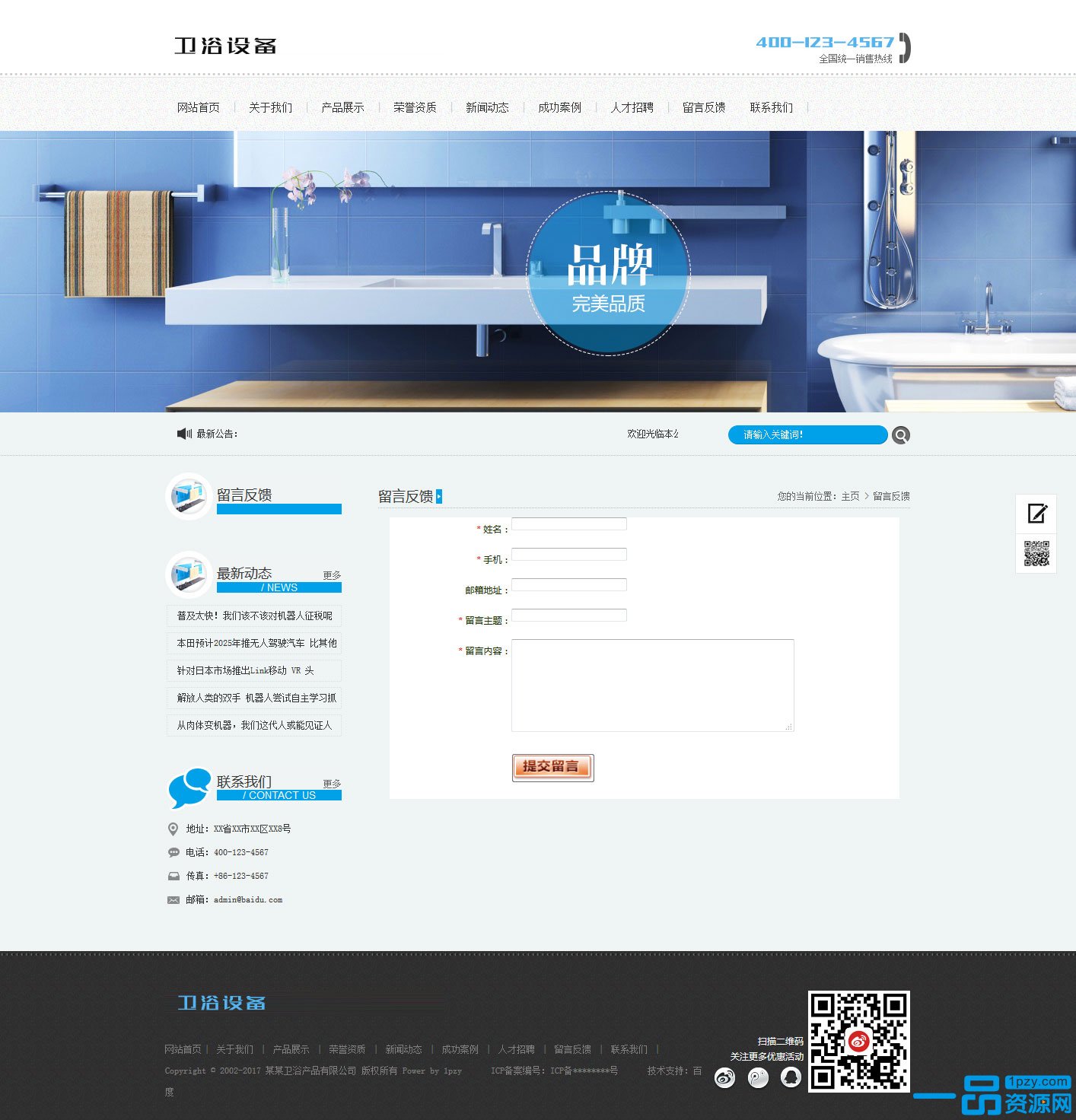Open the floating QR code icon
1076x1120 pixels.
[1036, 554]
